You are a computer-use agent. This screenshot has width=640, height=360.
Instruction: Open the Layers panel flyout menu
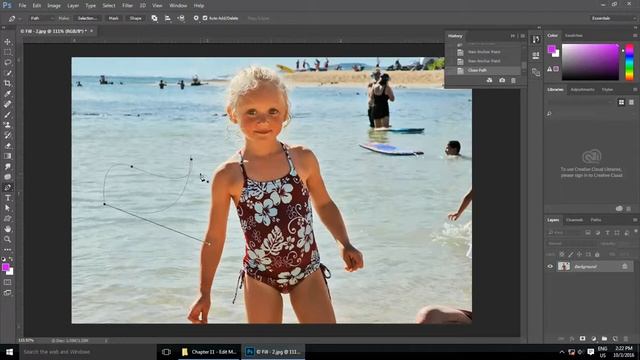click(x=635, y=220)
